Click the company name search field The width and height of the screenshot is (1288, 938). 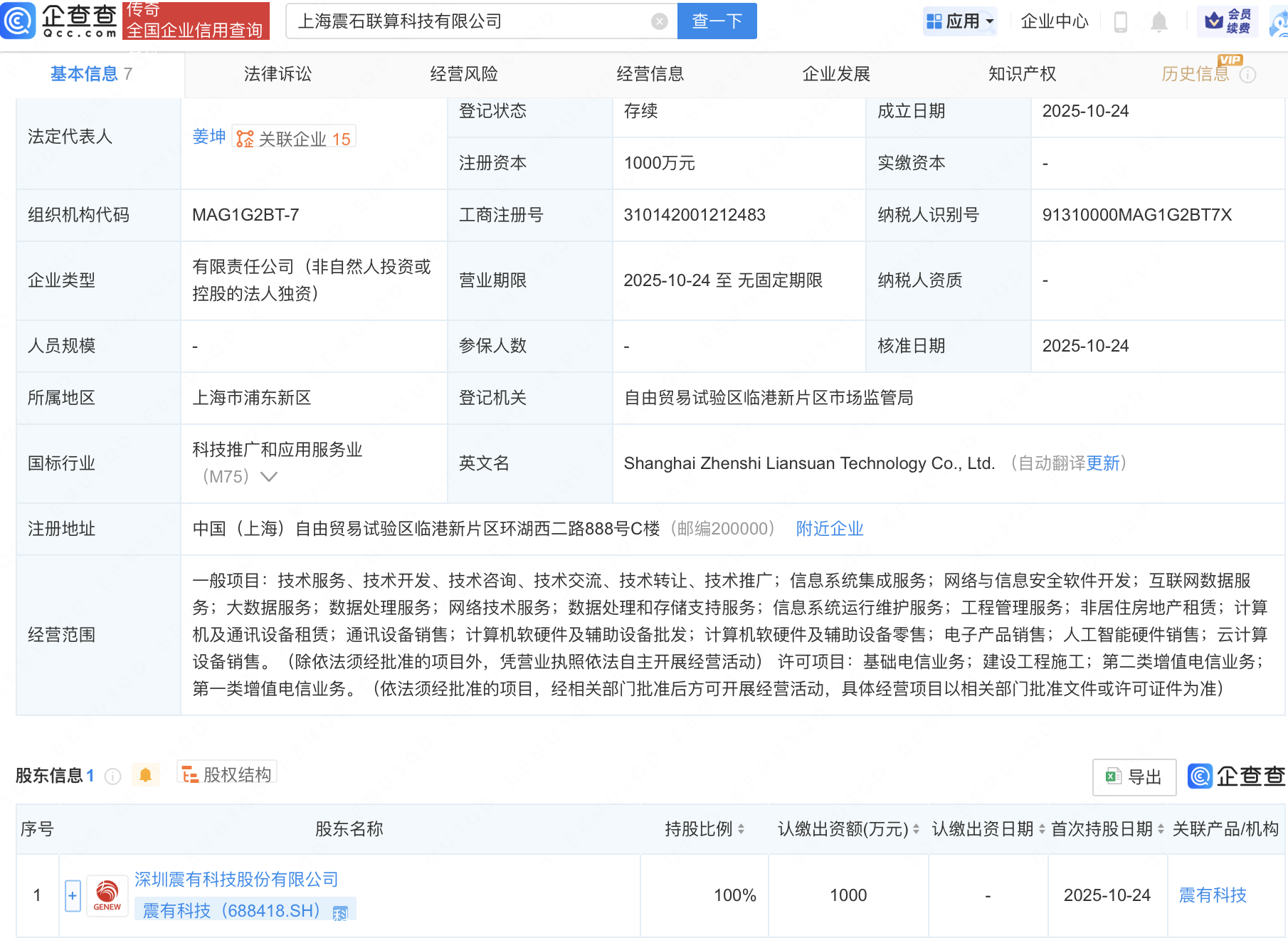point(470,21)
